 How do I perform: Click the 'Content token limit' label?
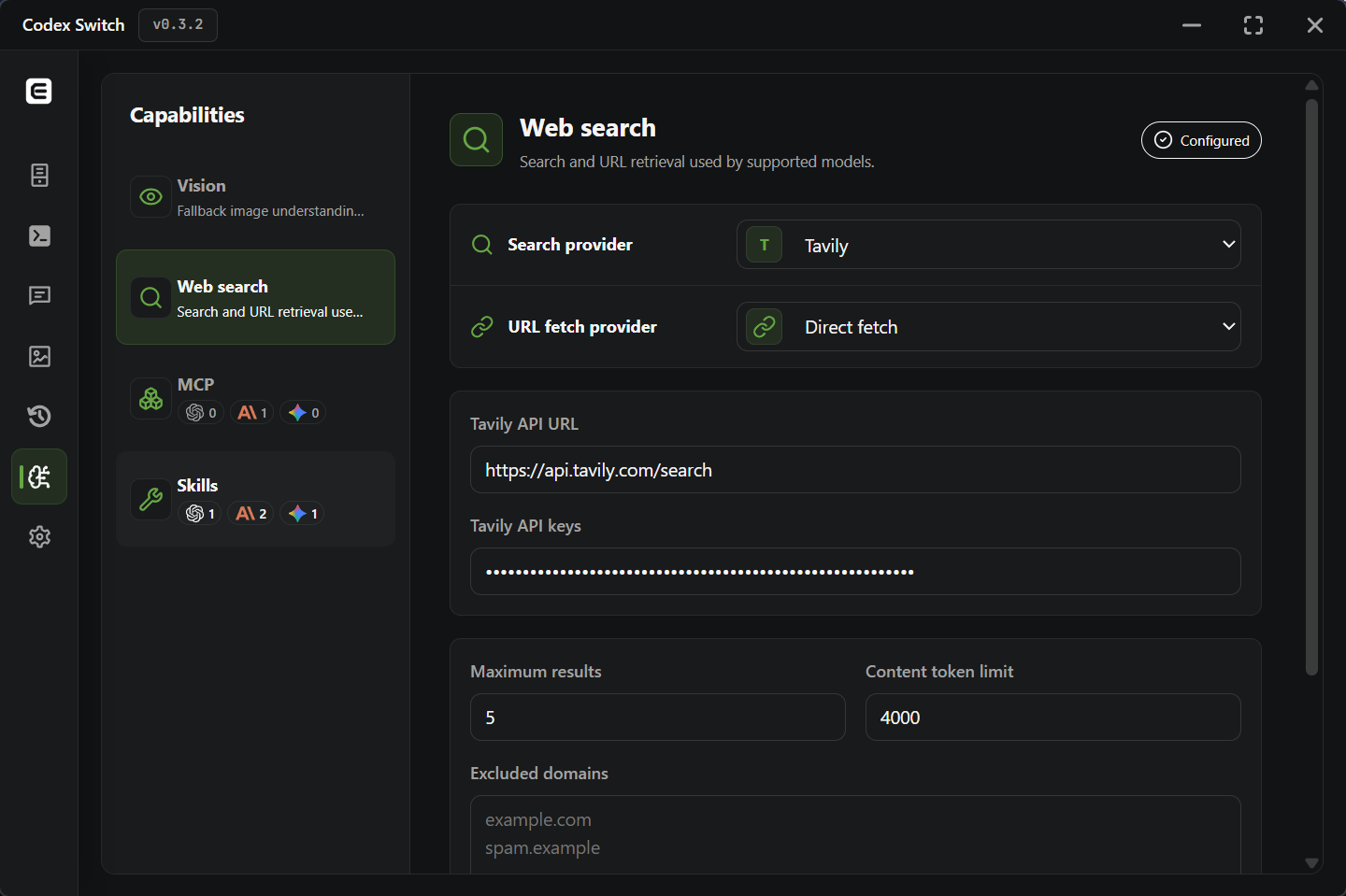coord(939,672)
